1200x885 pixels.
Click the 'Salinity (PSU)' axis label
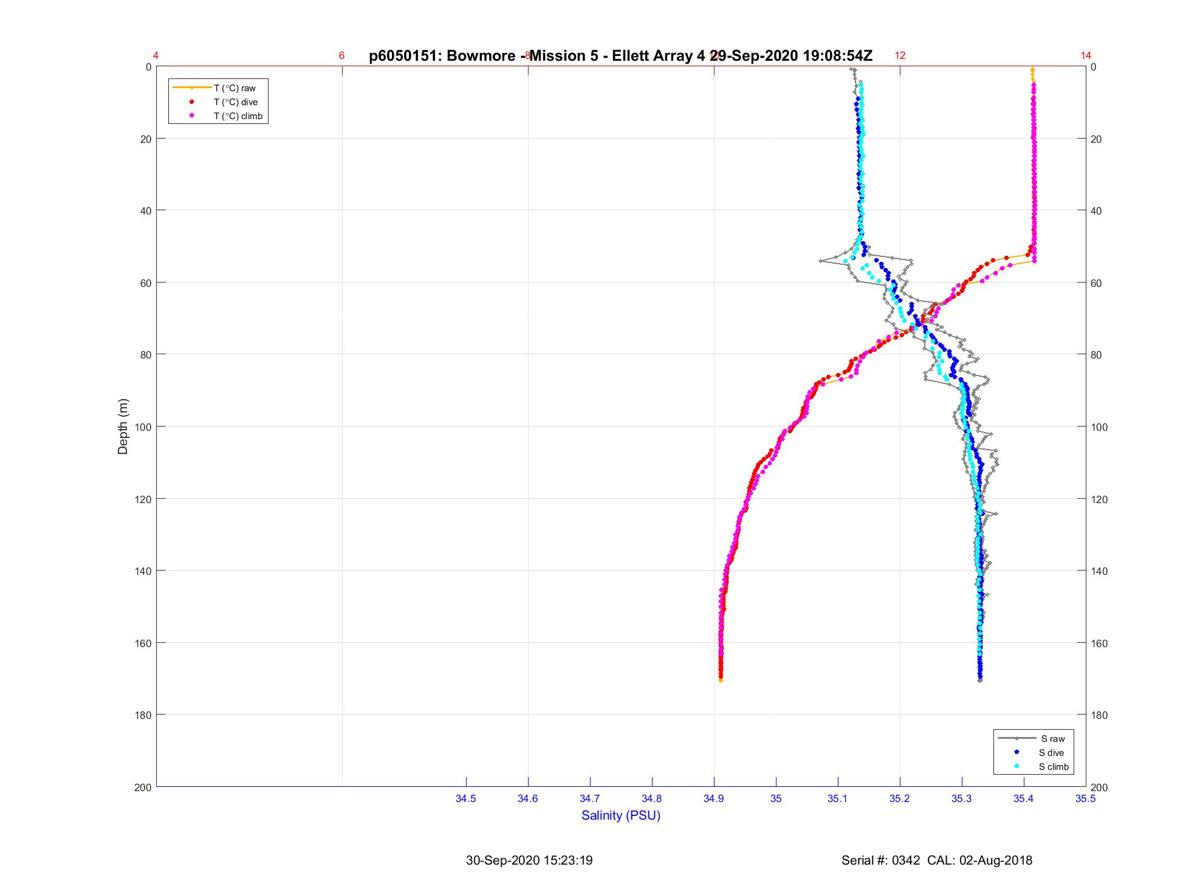(621, 816)
